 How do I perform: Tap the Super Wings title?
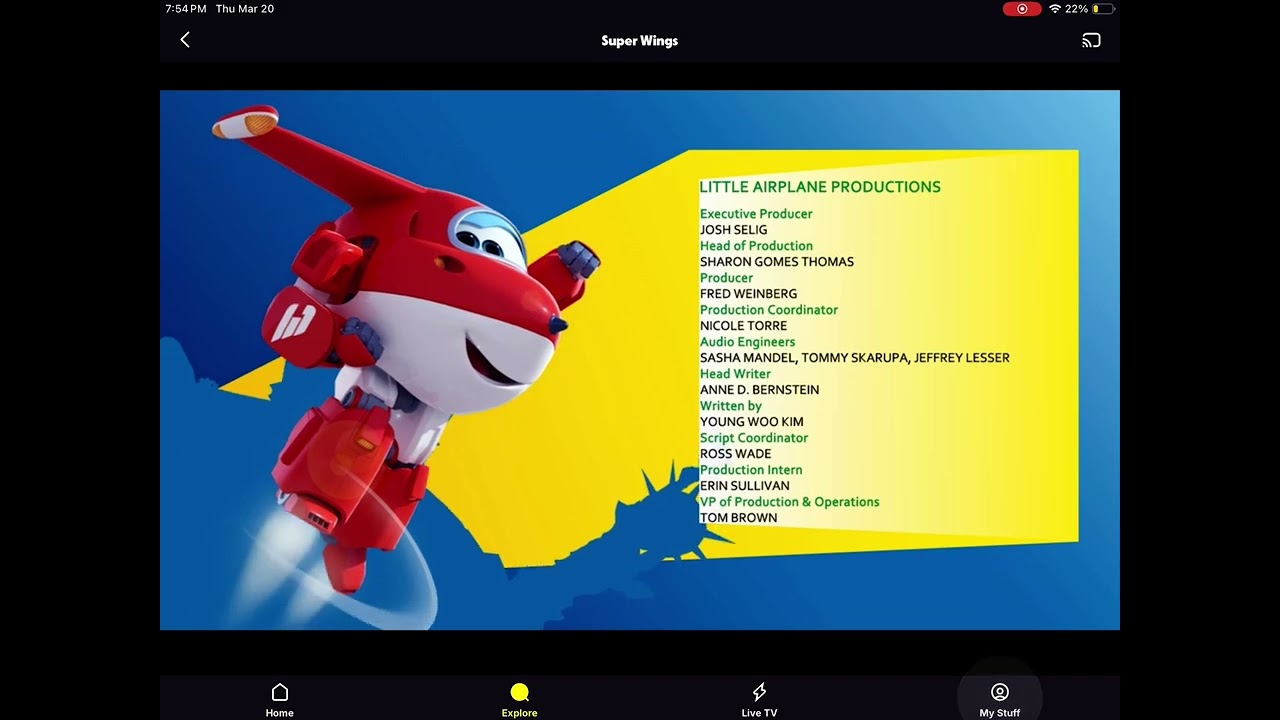pos(640,41)
